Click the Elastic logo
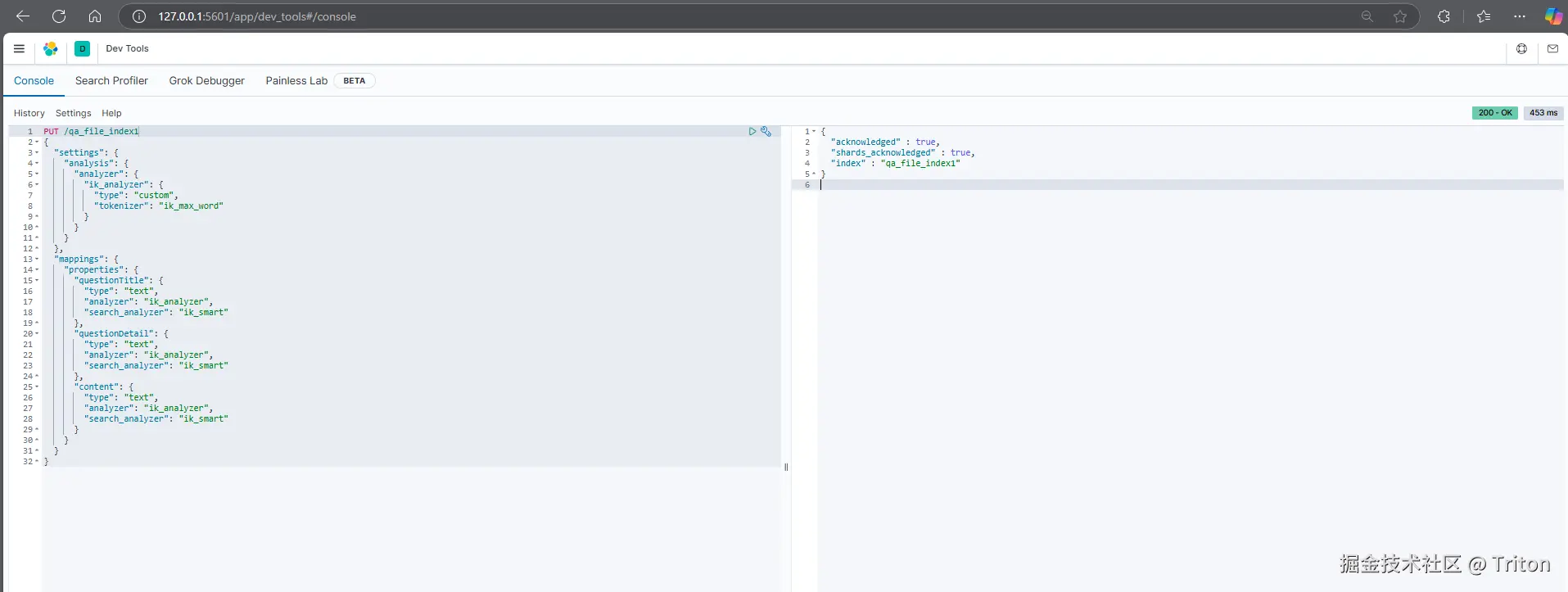 [x=51, y=48]
